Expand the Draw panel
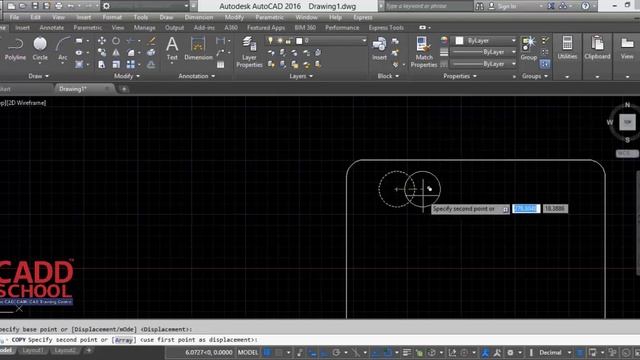 [x=39, y=76]
